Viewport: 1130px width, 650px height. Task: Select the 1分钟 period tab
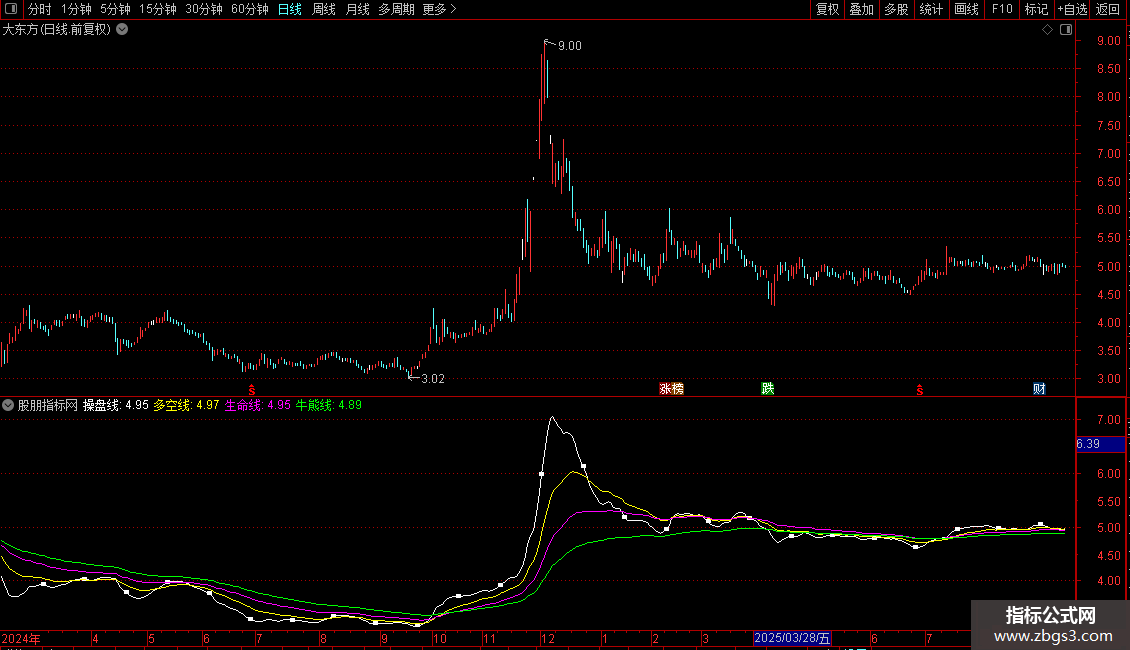coord(76,9)
